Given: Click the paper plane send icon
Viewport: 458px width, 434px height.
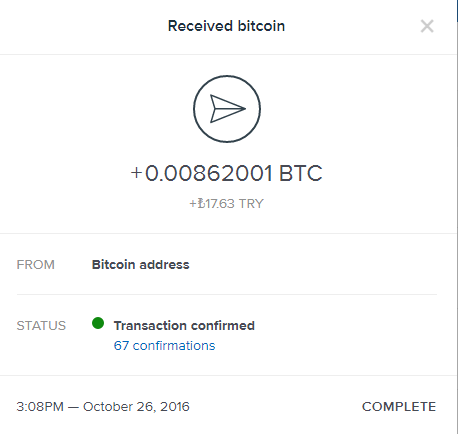Looking at the screenshot, I should (228, 108).
